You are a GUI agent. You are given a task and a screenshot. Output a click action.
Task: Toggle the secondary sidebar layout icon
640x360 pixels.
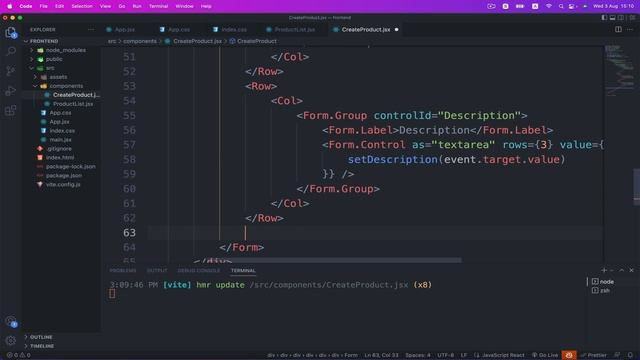point(621,18)
